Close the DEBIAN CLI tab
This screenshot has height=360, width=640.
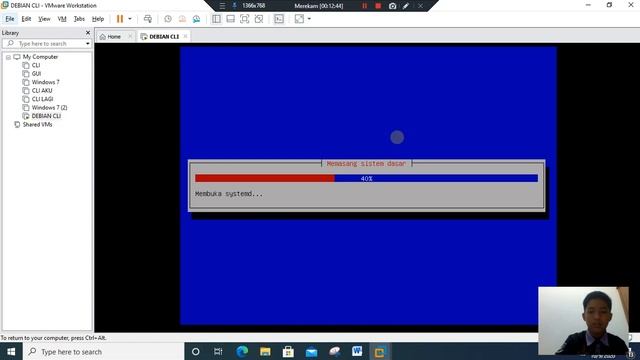click(x=185, y=36)
